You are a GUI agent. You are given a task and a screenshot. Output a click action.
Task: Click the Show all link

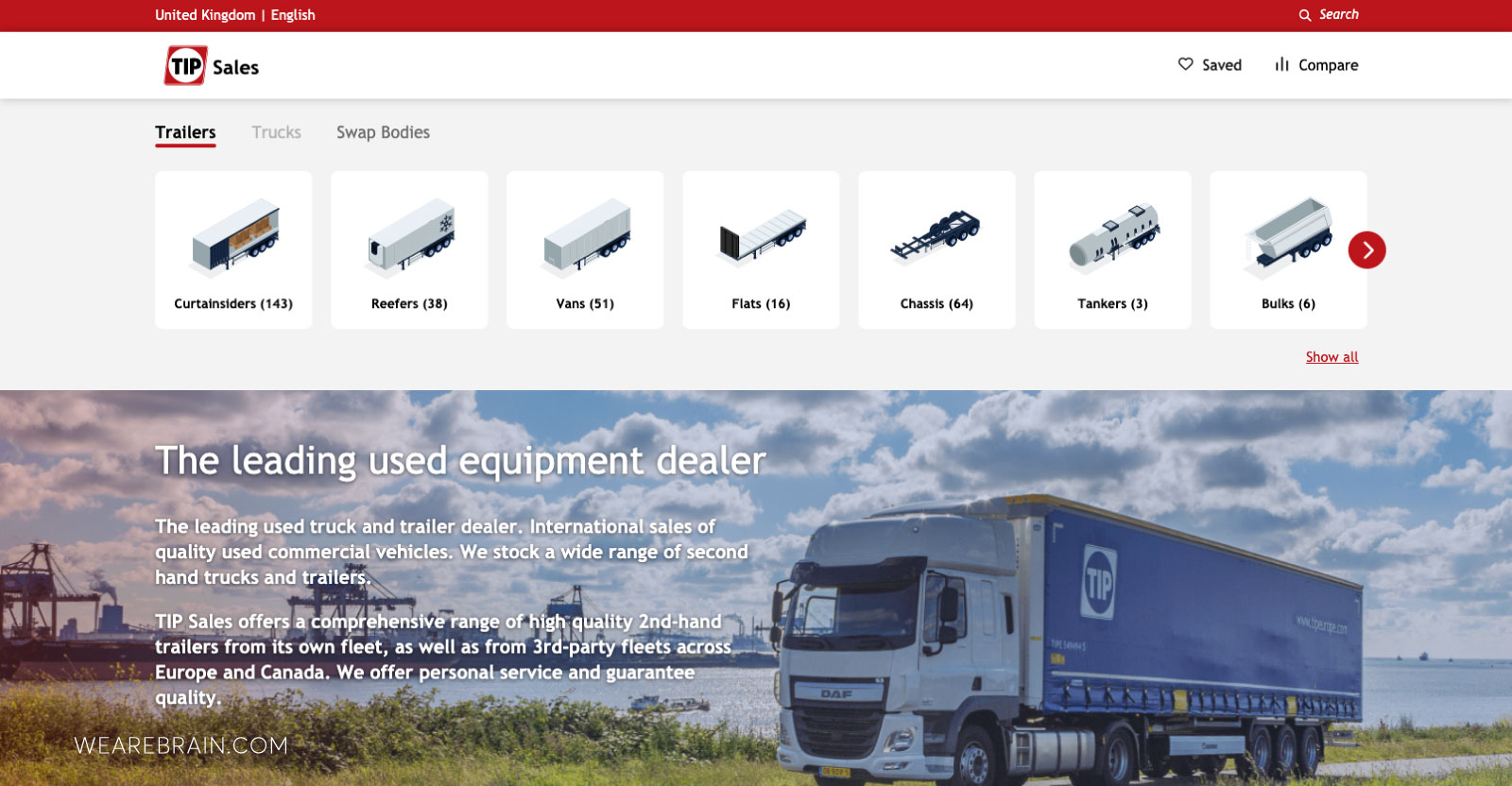[x=1332, y=357]
